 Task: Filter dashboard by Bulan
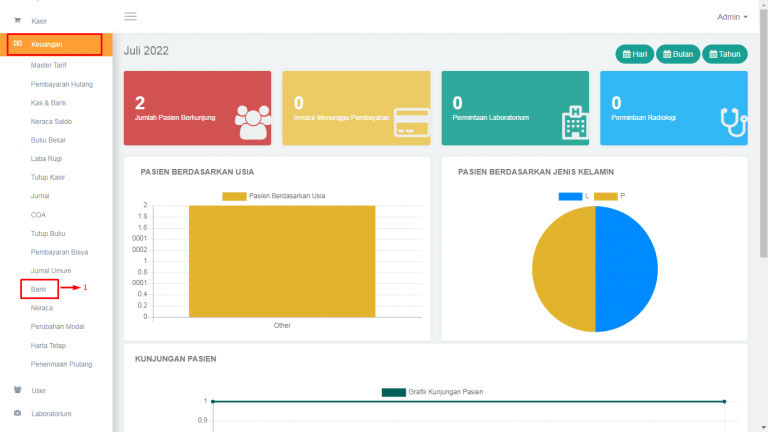pyautogui.click(x=678, y=54)
